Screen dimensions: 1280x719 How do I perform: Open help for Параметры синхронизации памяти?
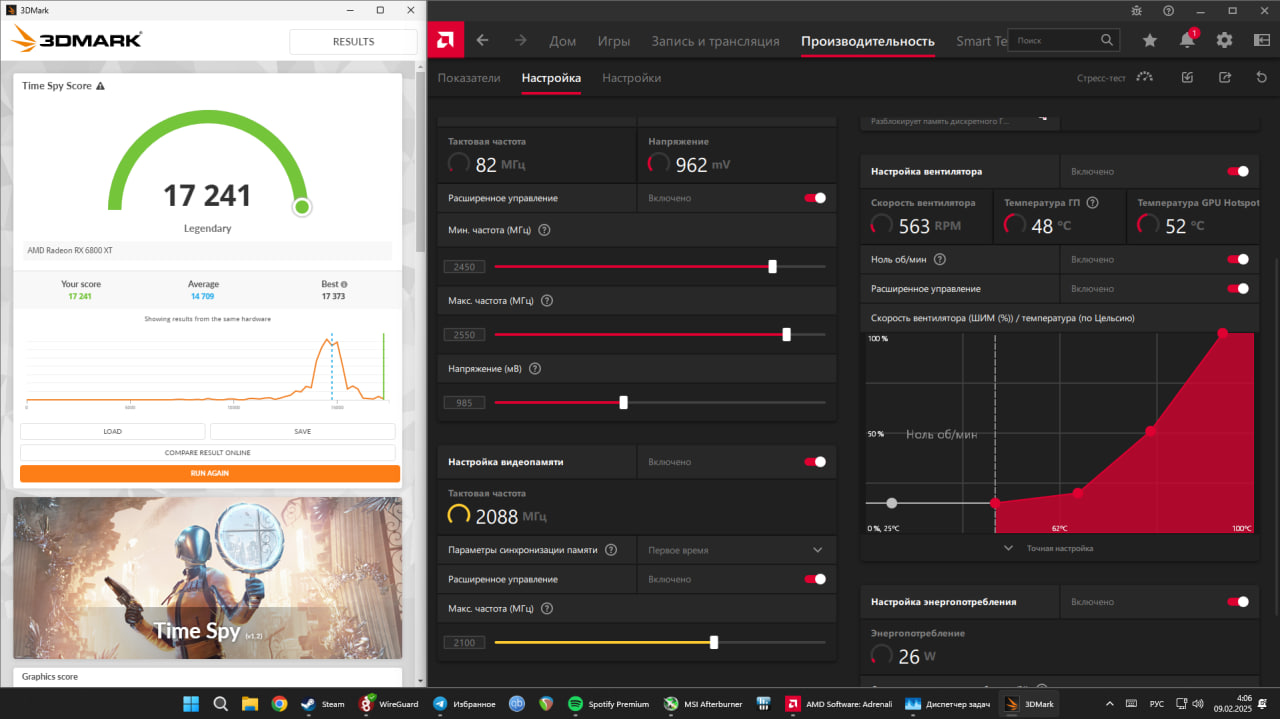point(611,550)
